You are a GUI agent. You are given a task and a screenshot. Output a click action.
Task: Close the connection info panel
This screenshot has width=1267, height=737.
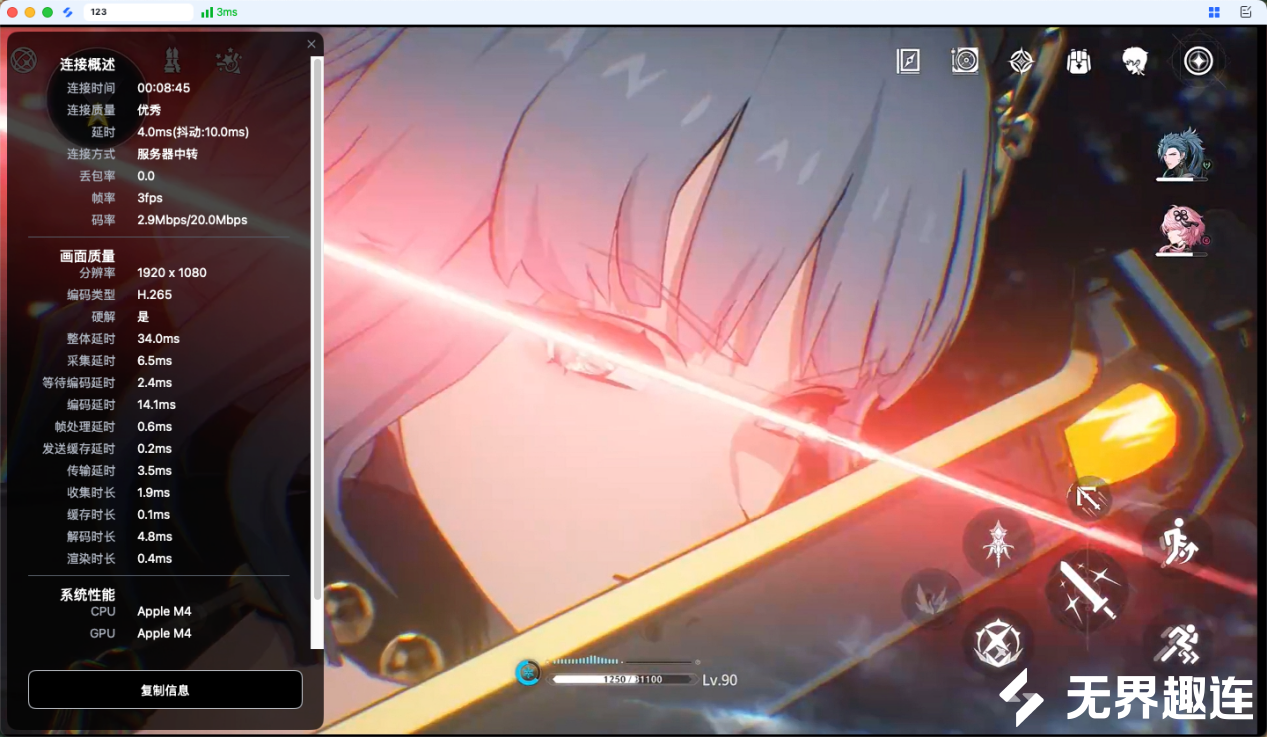pos(311,44)
